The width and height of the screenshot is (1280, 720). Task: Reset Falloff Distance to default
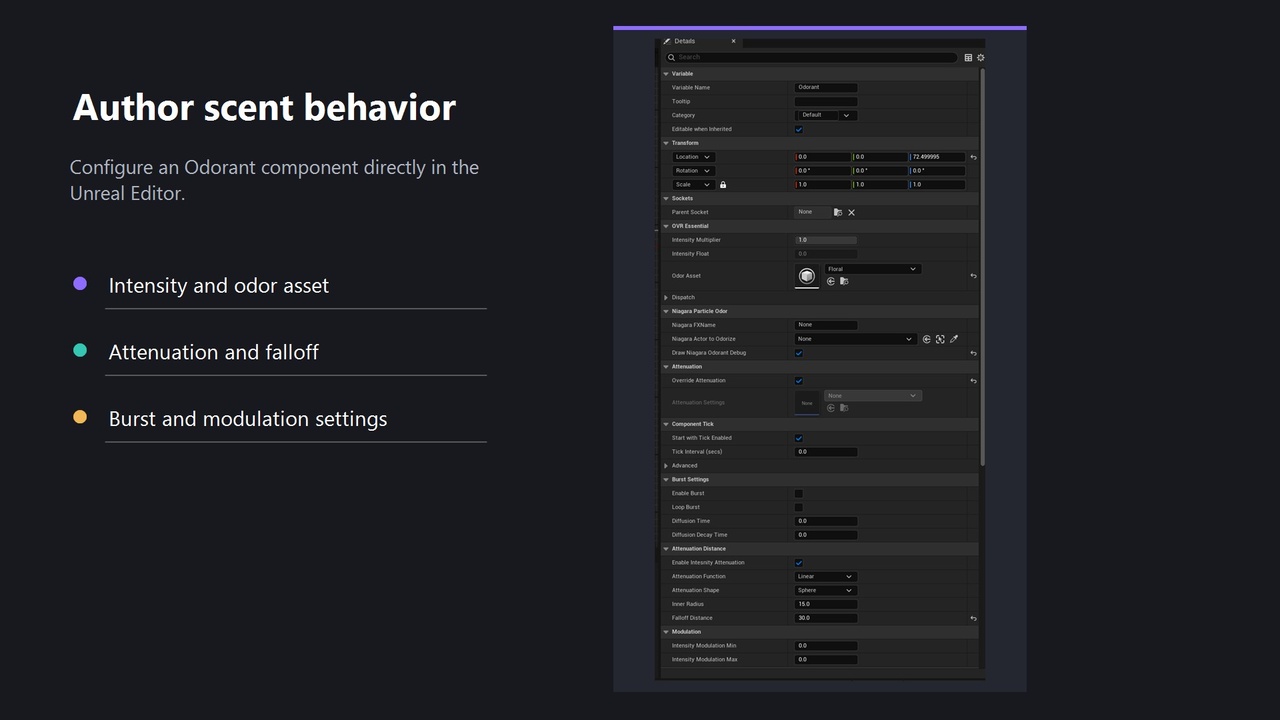pyautogui.click(x=974, y=619)
